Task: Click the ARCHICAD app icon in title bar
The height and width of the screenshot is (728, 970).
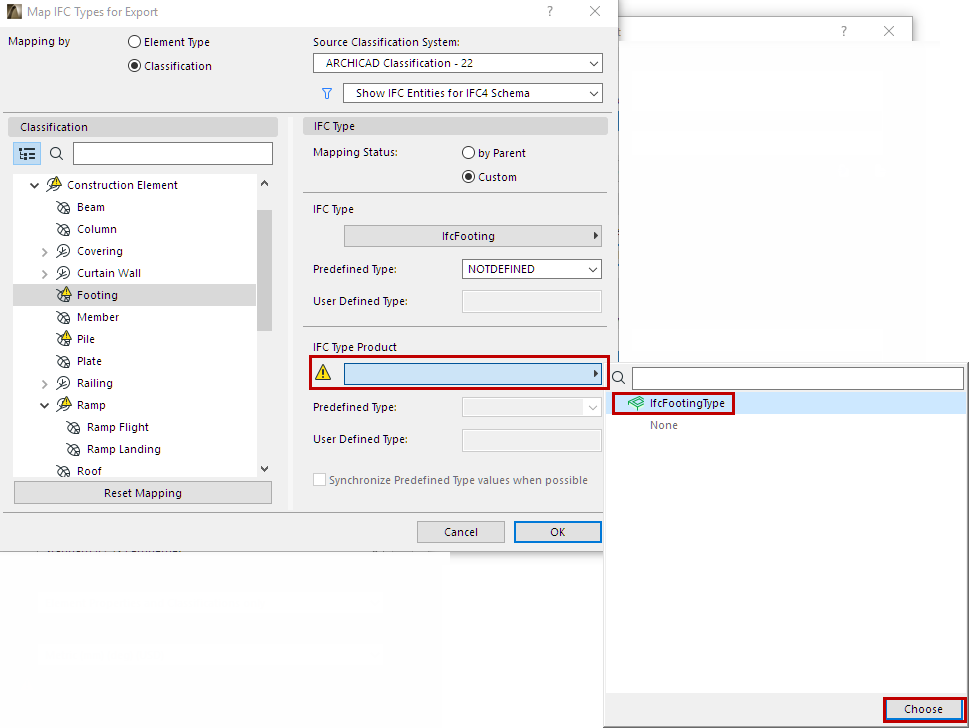Action: pyautogui.click(x=14, y=12)
